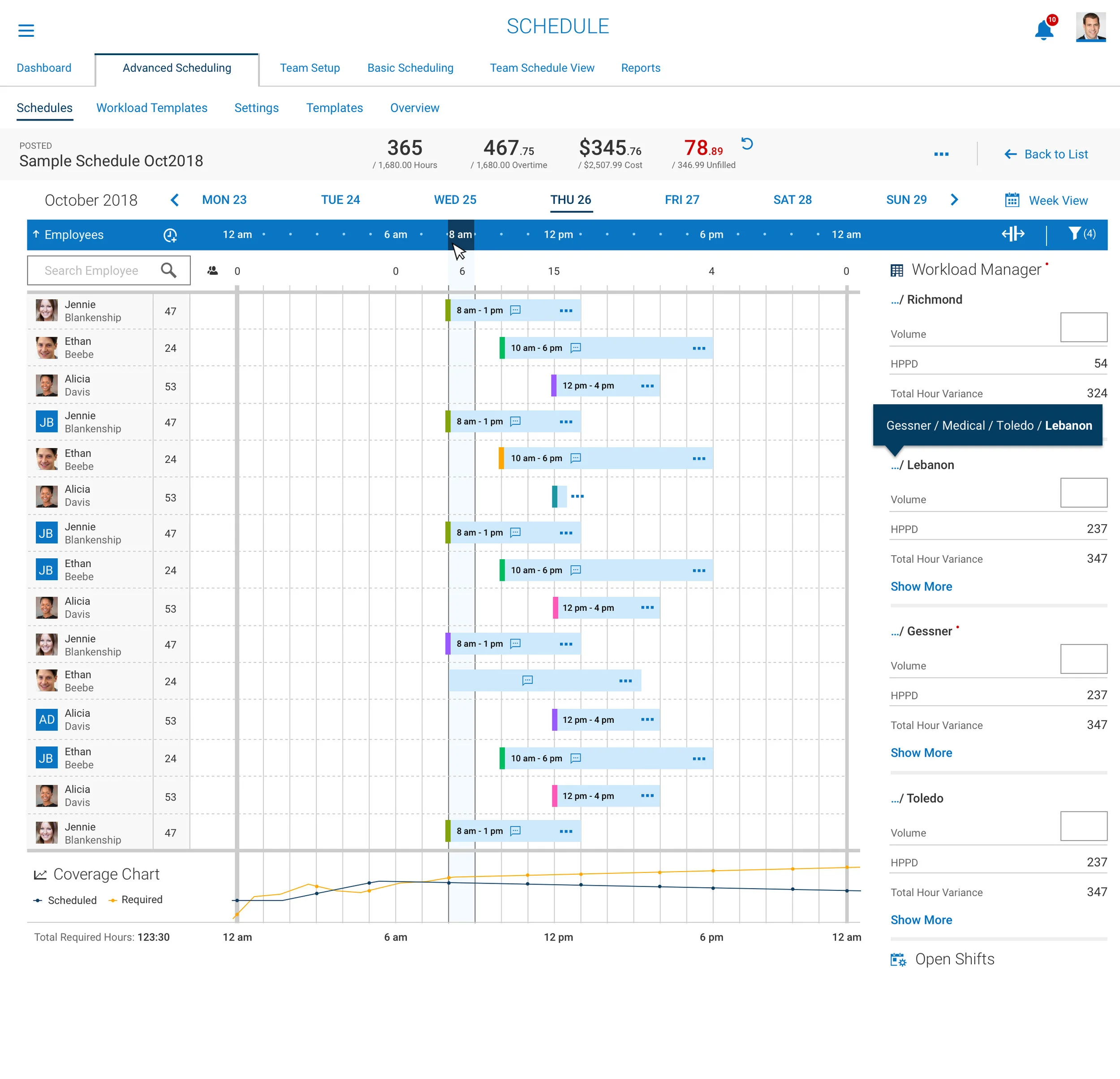Click the filter funnel icon
1120x1079 pixels.
pyautogui.click(x=1074, y=233)
